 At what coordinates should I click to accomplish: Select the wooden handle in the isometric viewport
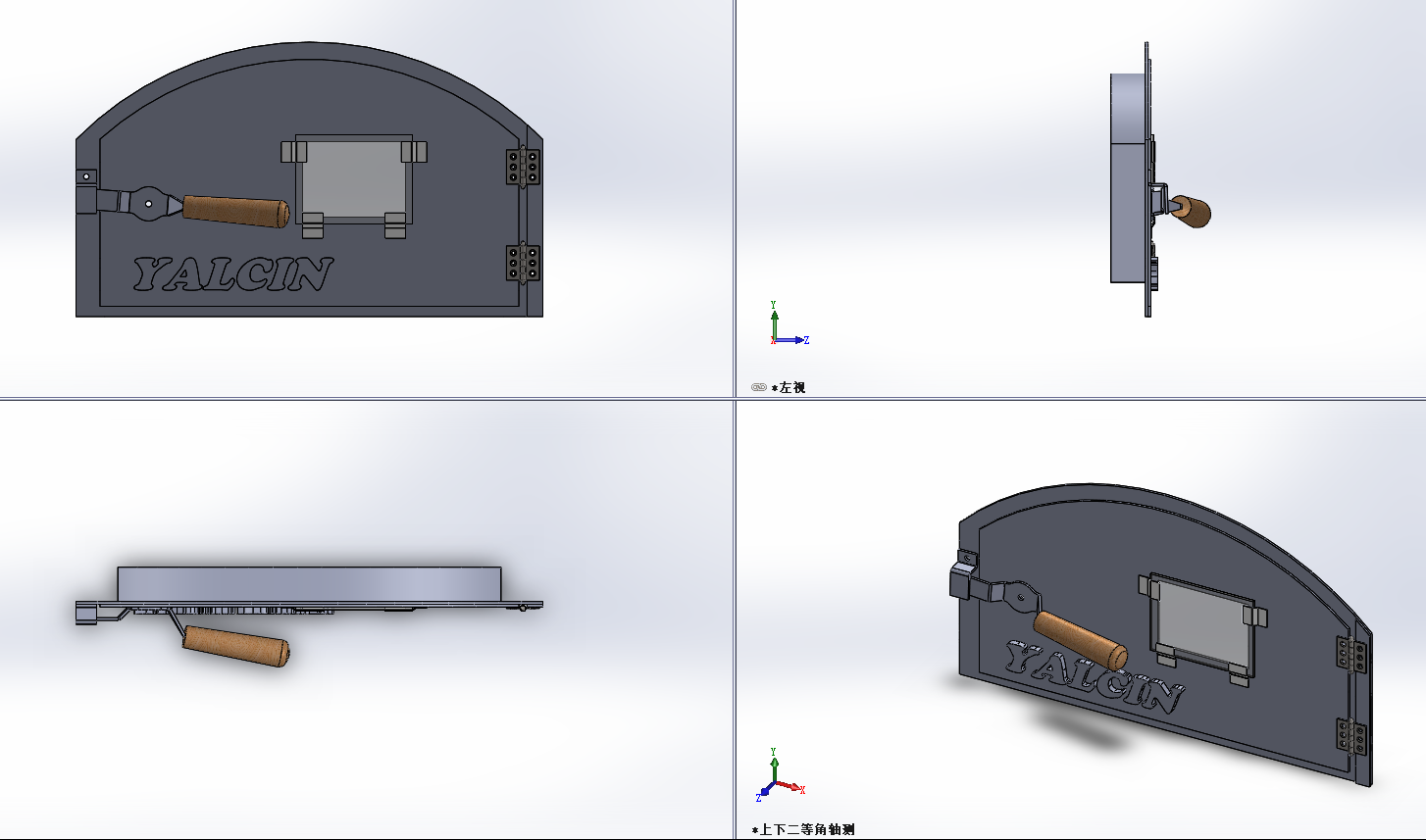coord(1081,640)
